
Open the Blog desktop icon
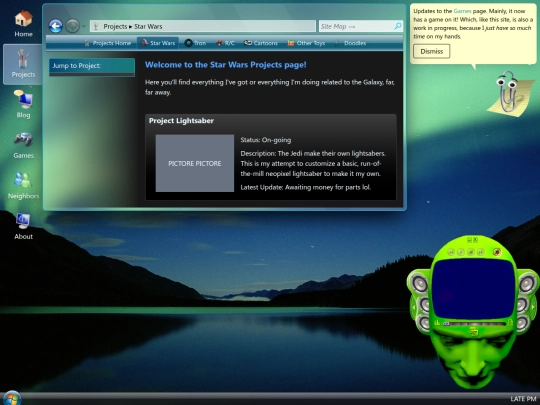click(23, 104)
